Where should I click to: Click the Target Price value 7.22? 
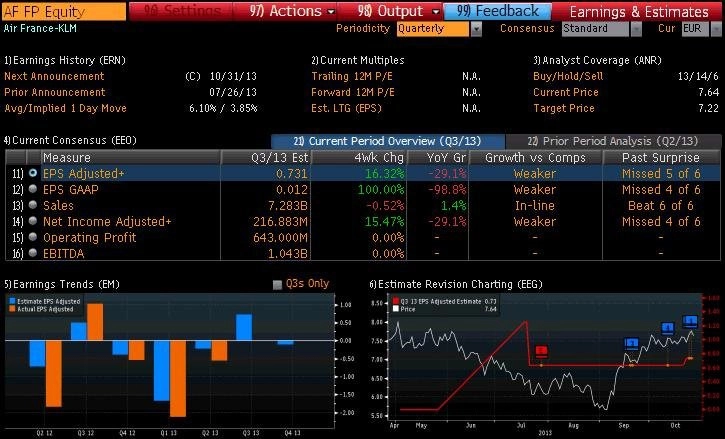pos(708,108)
